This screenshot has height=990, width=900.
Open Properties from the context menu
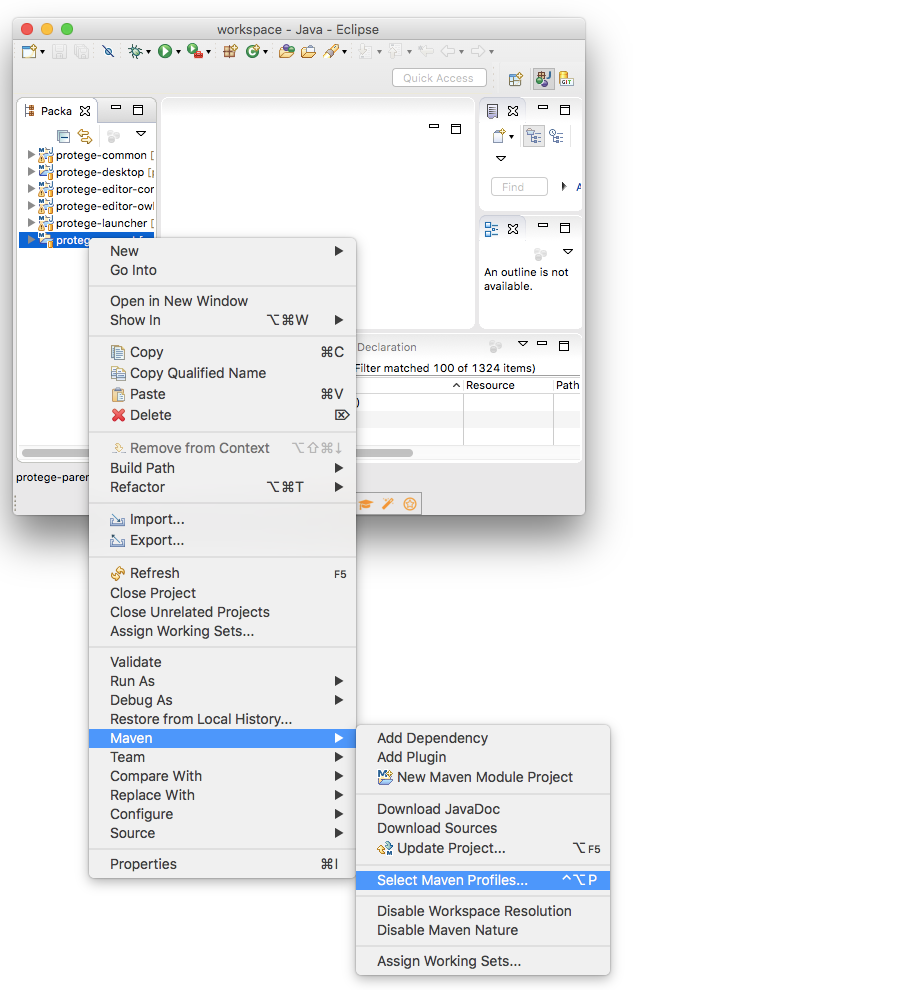222,864
